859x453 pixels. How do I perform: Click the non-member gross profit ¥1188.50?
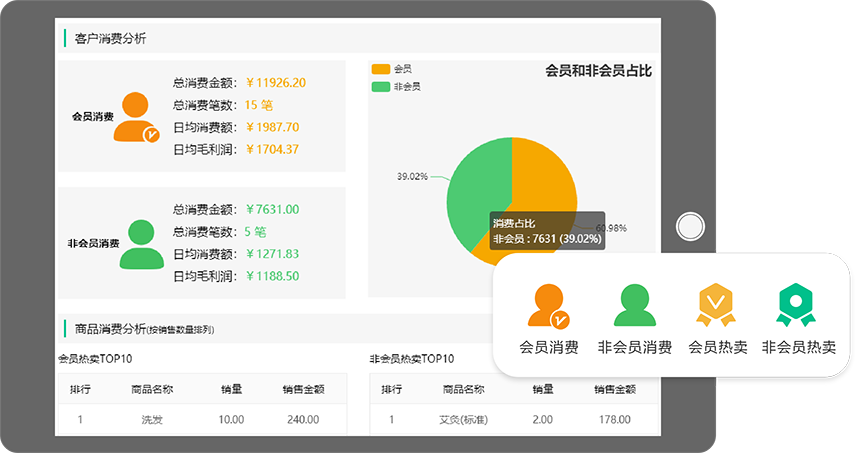click(x=272, y=276)
